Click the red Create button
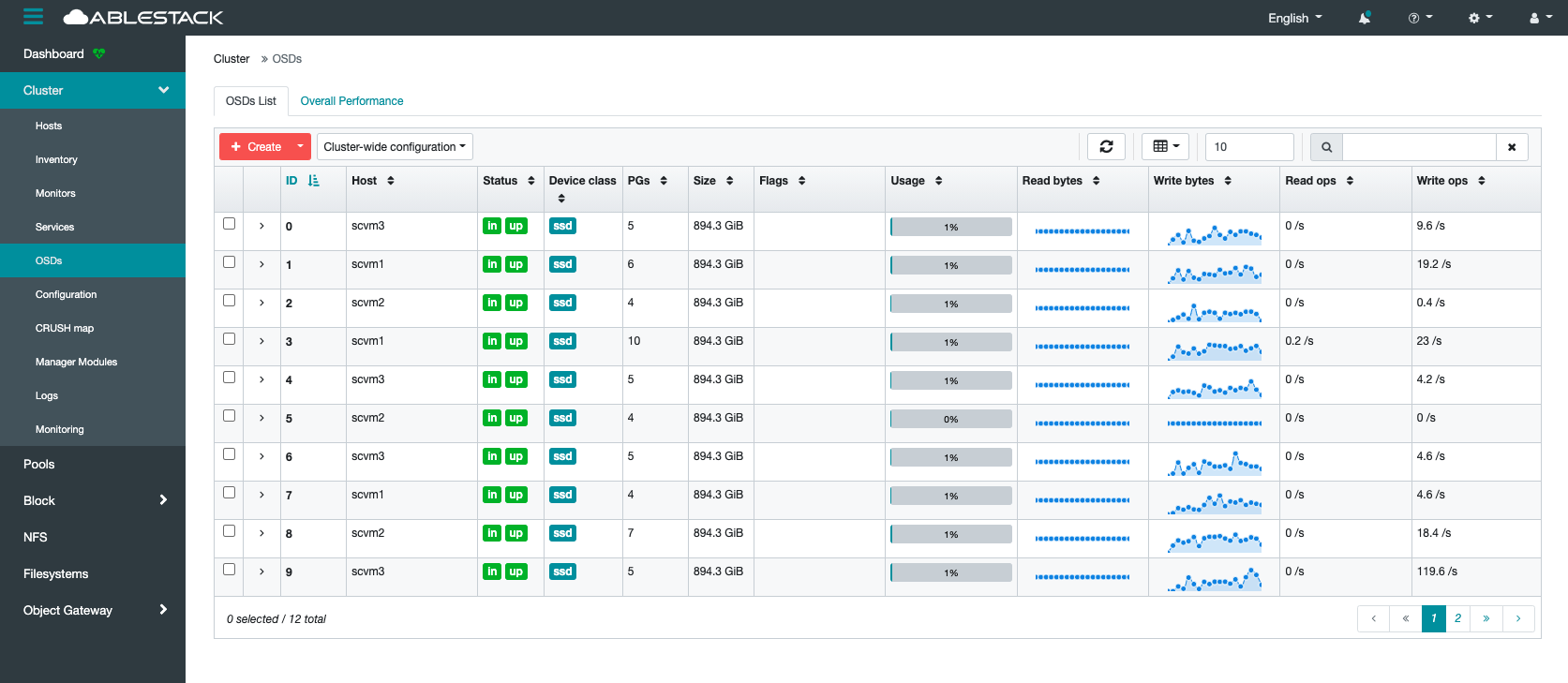This screenshot has width=1568, height=683. point(256,147)
